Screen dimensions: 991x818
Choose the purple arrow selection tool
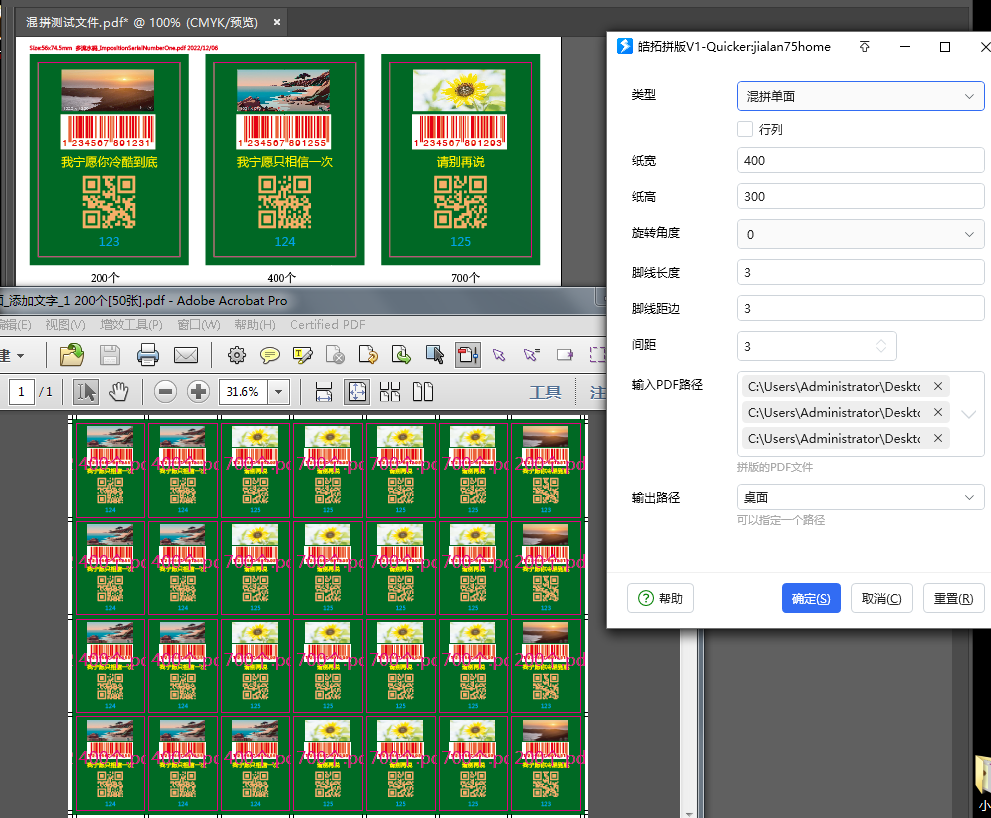tap(499, 355)
